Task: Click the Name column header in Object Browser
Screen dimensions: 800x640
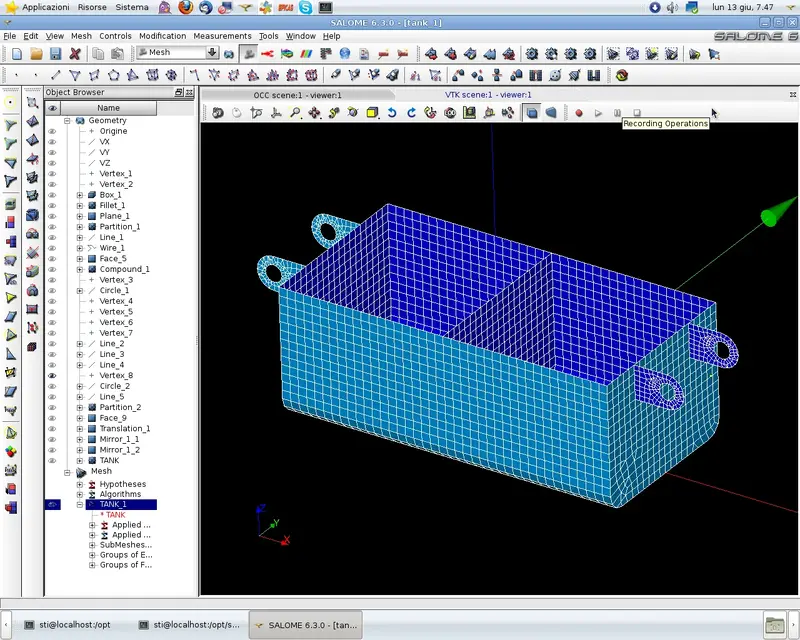Action: pos(108,108)
